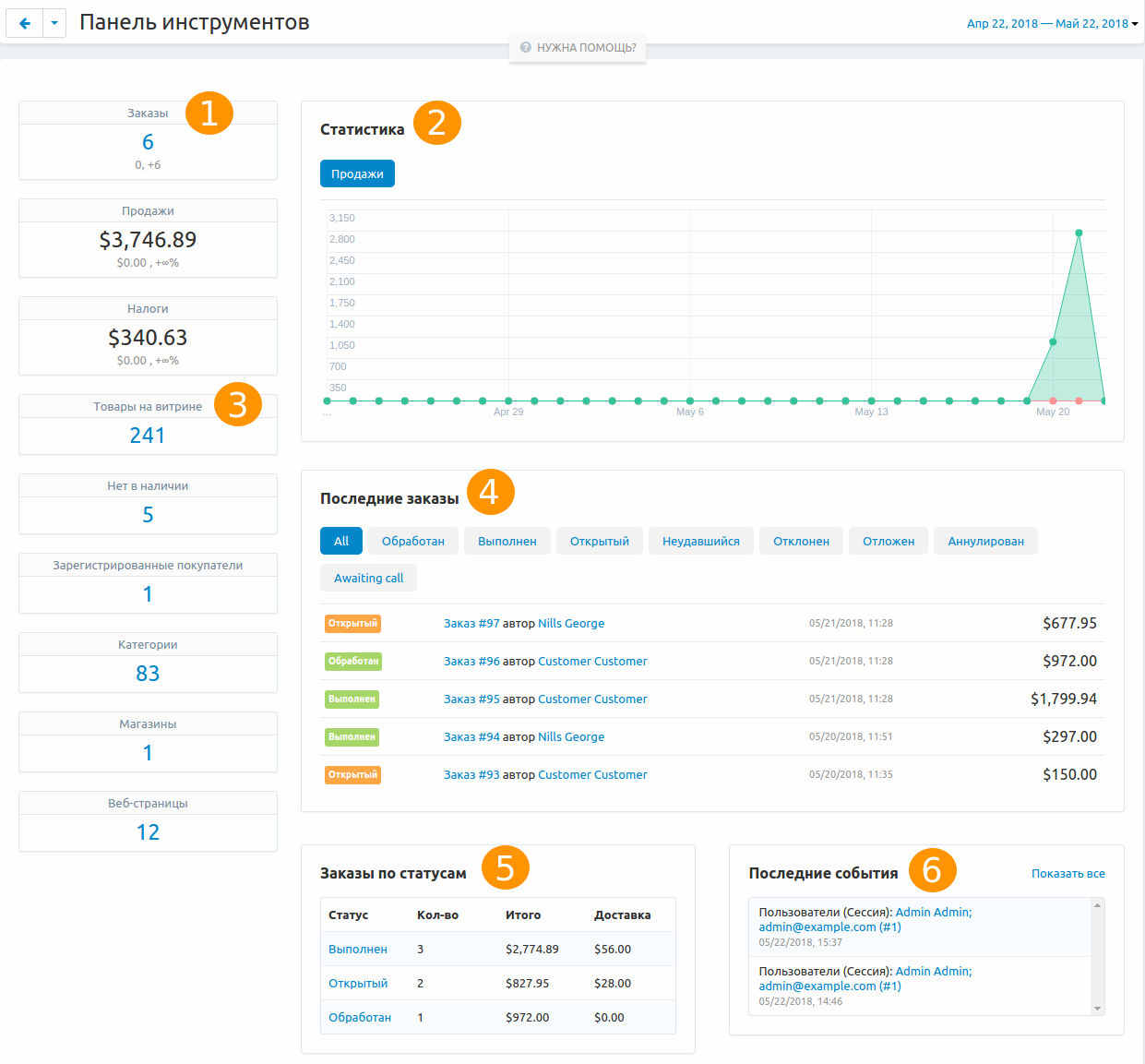Show orders with Awaiting call status
The height and width of the screenshot is (1064, 1145).
(368, 578)
